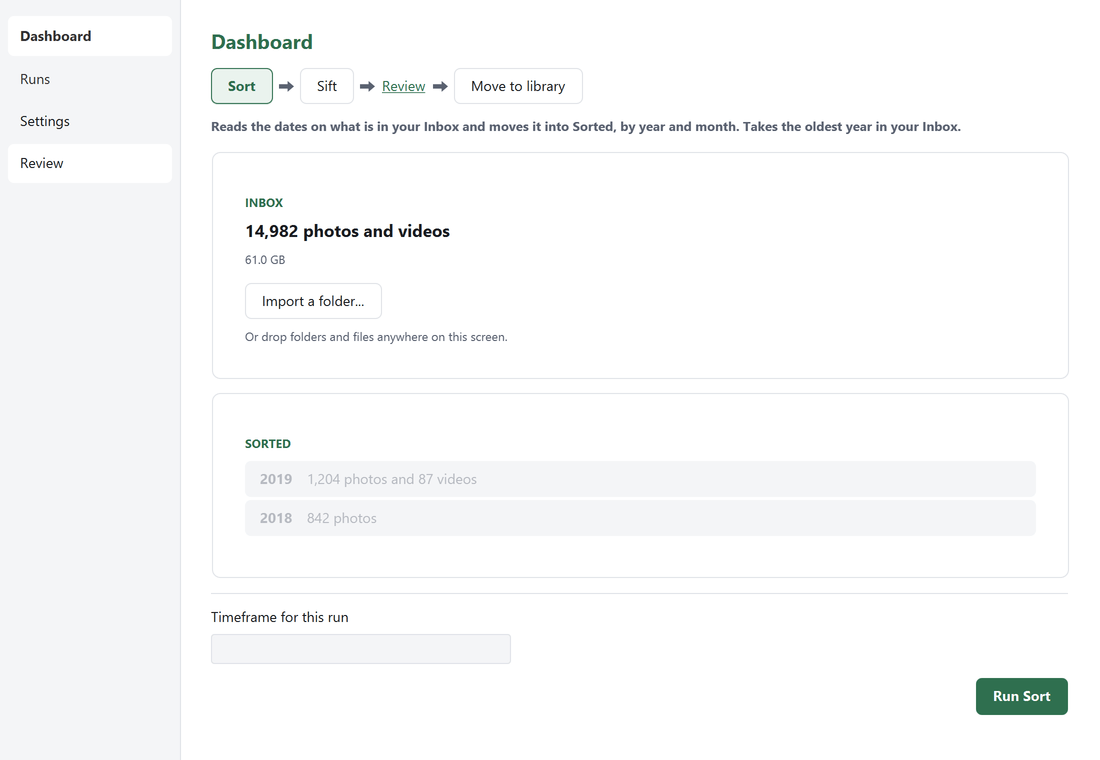
Task: Click the 61.0 GB inbox size
Action: tap(265, 260)
